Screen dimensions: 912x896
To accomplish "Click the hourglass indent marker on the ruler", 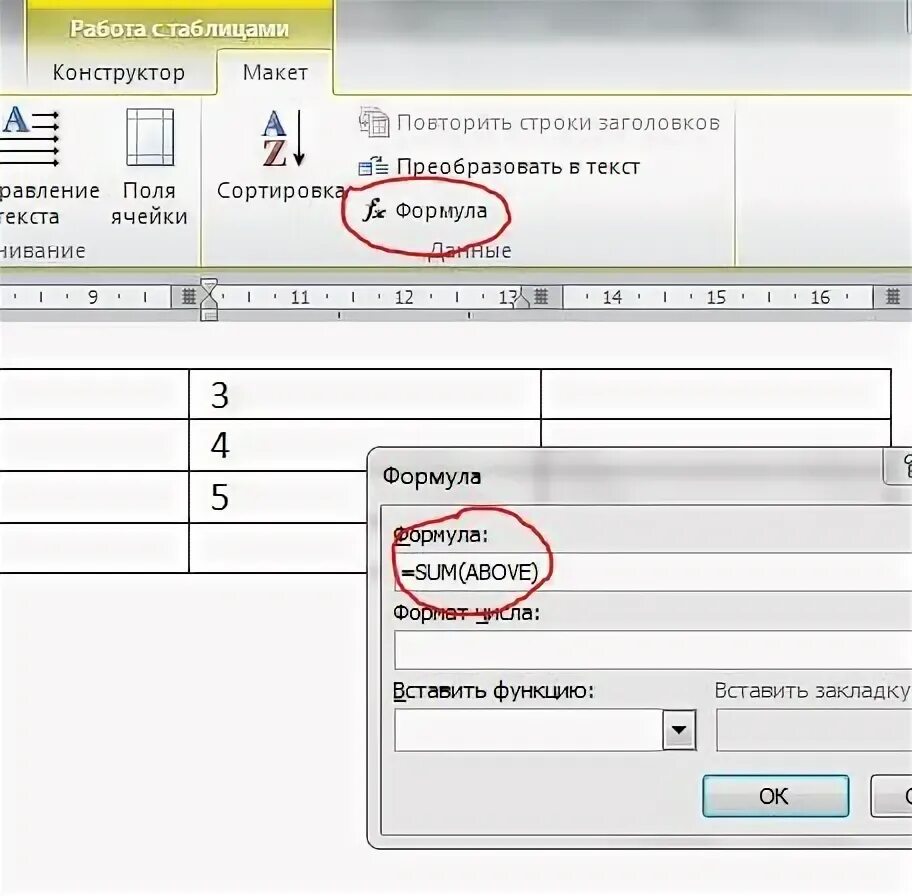I will pos(209,299).
